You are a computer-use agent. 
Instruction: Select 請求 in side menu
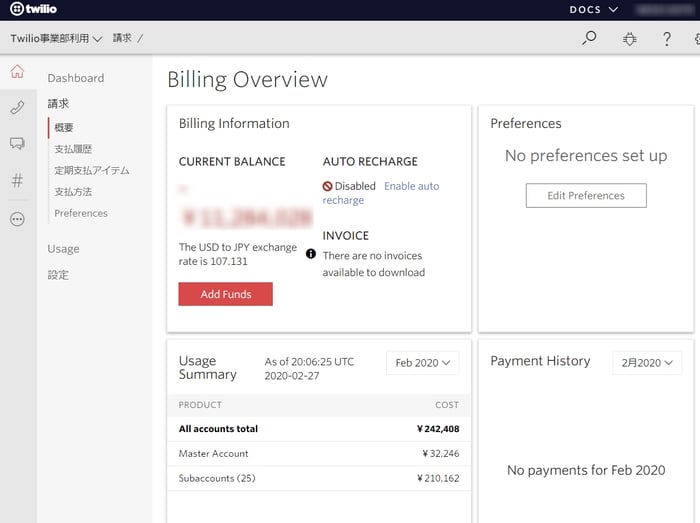click(x=58, y=104)
